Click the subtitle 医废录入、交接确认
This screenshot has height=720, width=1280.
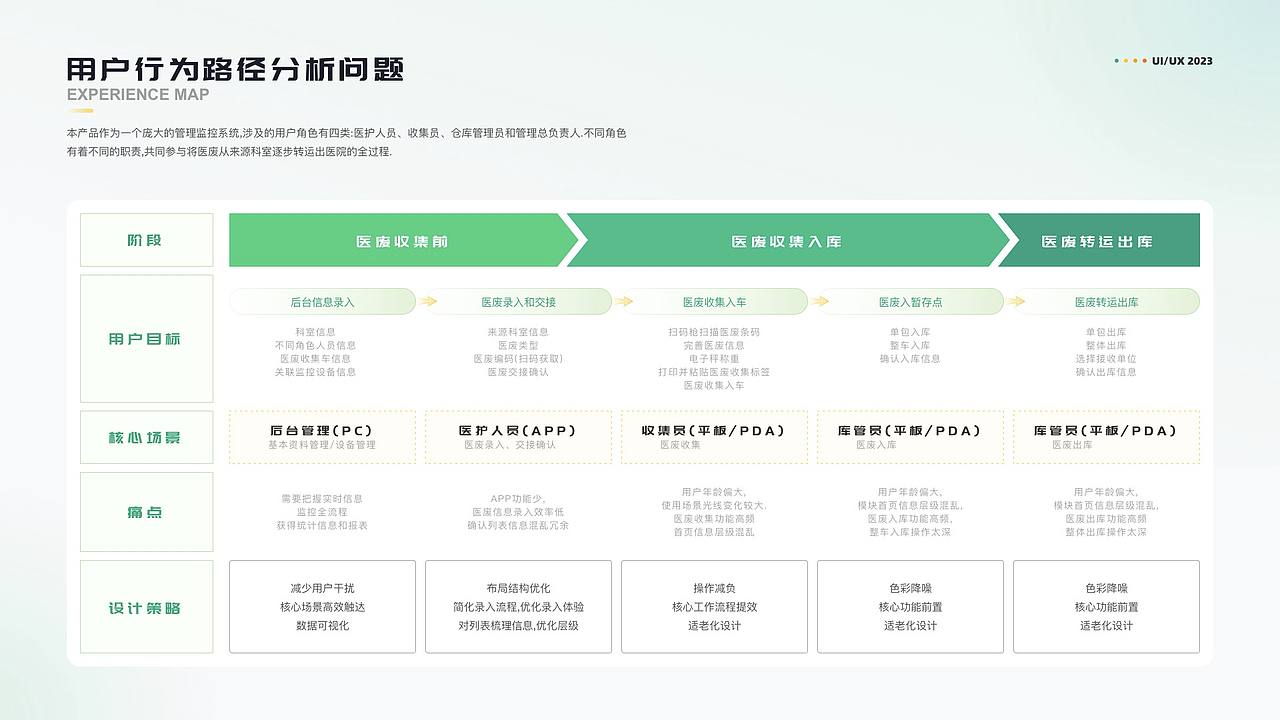click(510, 445)
